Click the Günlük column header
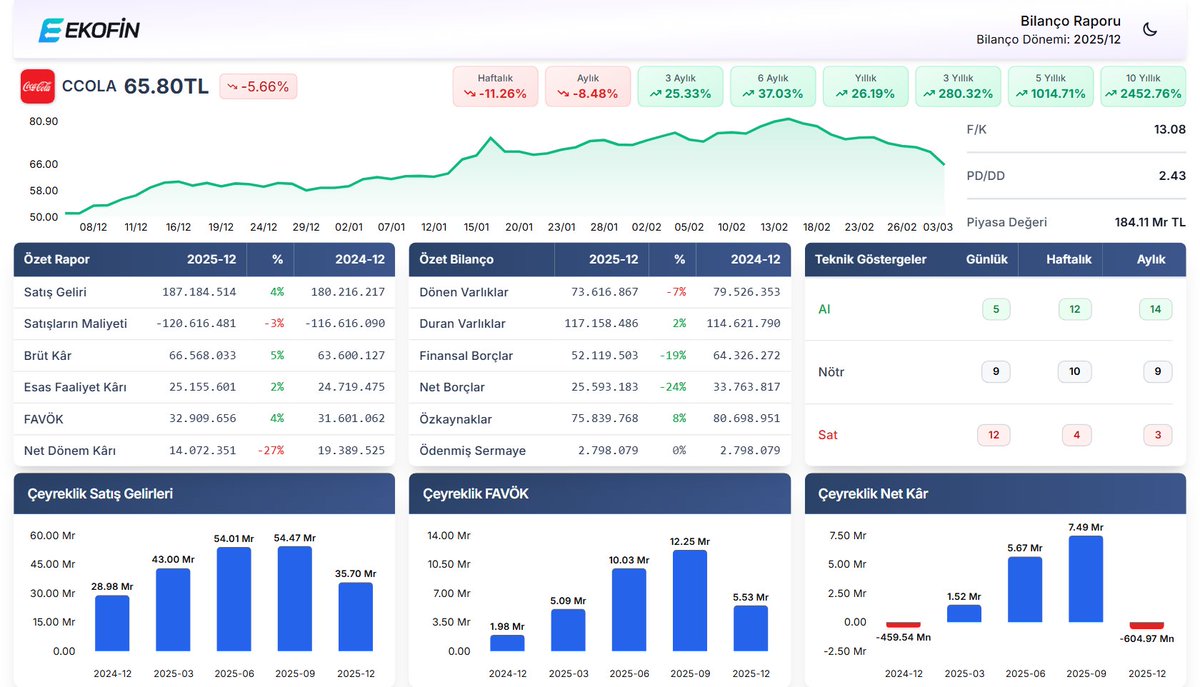Image resolution: width=1200 pixels, height=687 pixels. pyautogui.click(x=987, y=259)
